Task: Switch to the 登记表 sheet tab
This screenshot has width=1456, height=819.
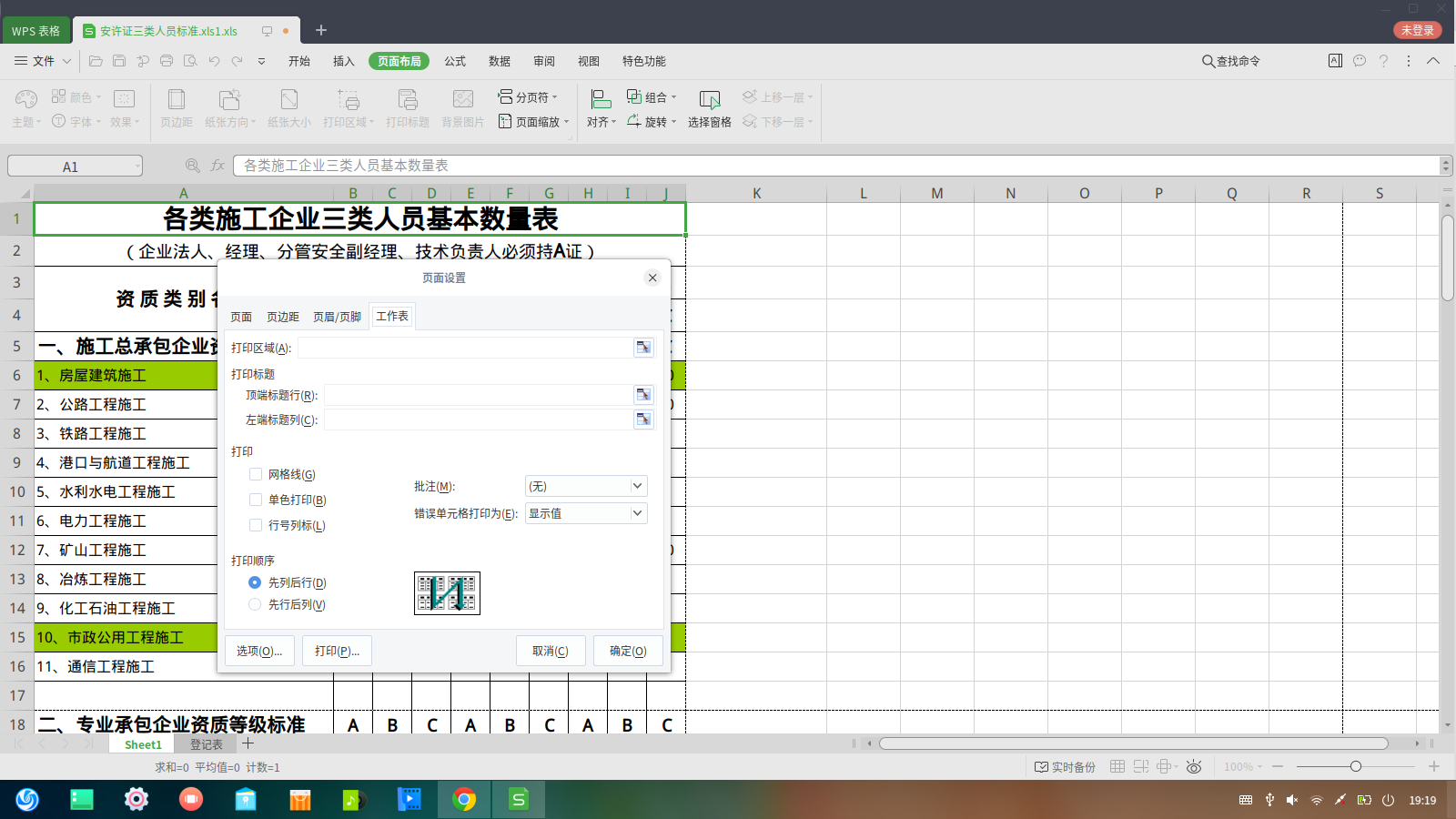Action: point(207,744)
